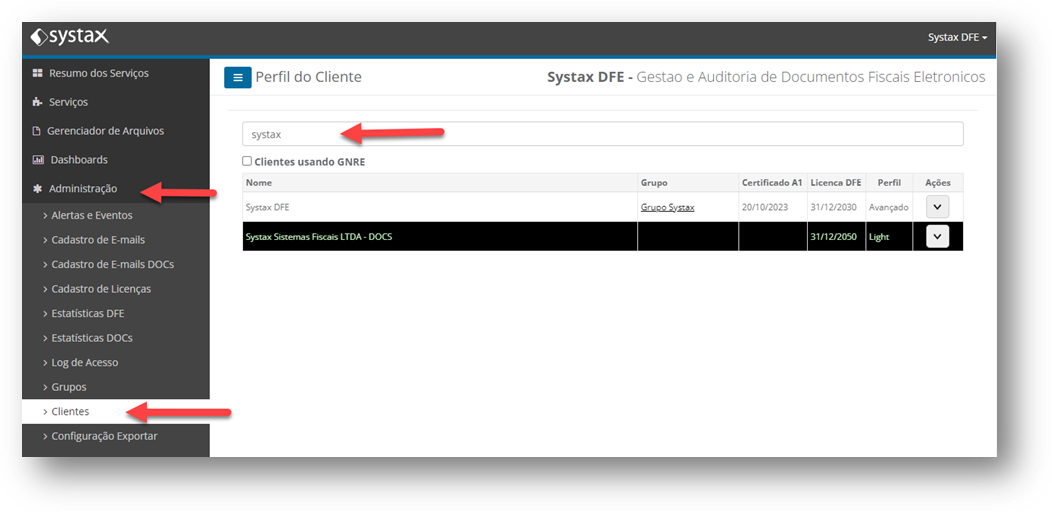Click the client search field containing systax
Image resolution: width=1052 pixels, height=512 pixels.
tap(602, 134)
